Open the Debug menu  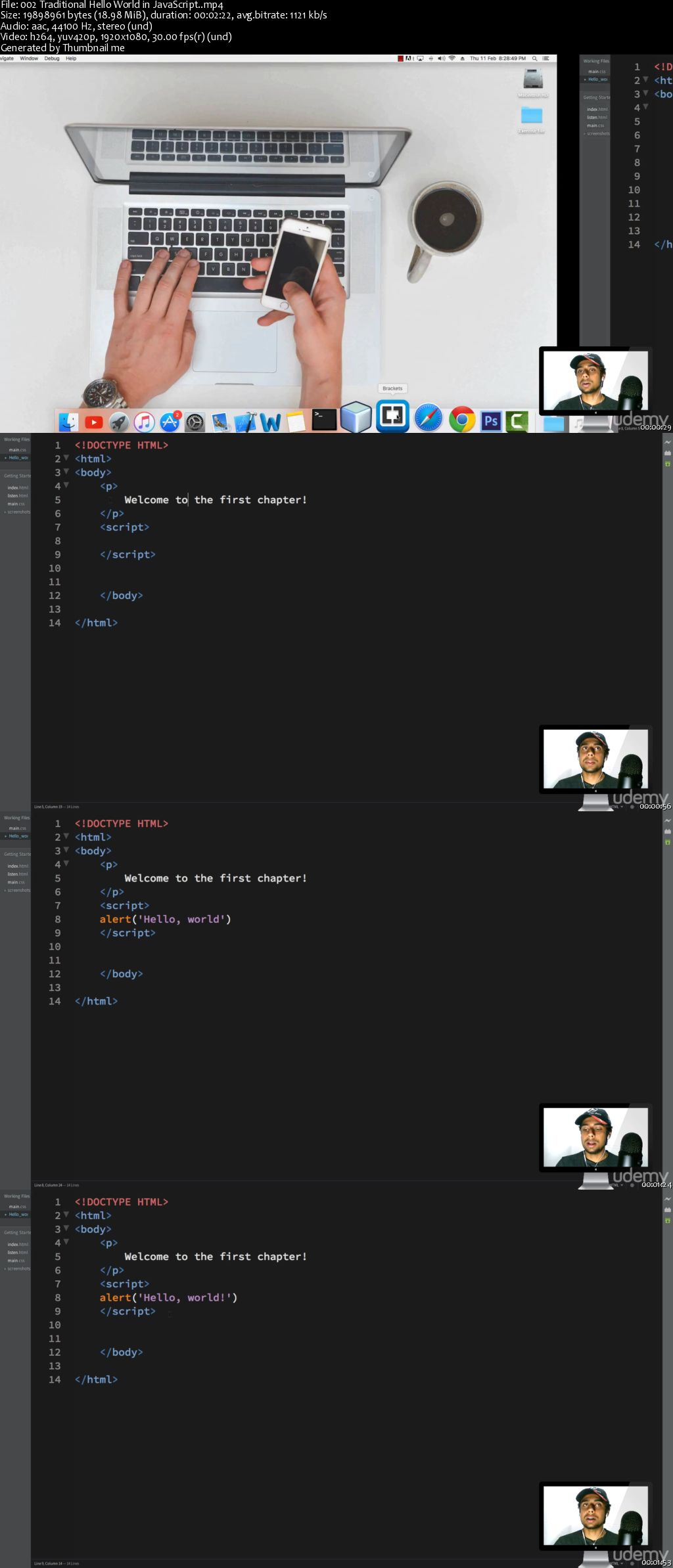tap(52, 58)
